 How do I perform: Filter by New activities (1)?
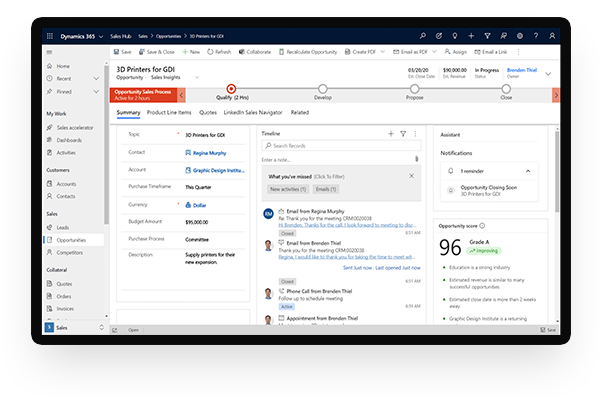[288, 189]
